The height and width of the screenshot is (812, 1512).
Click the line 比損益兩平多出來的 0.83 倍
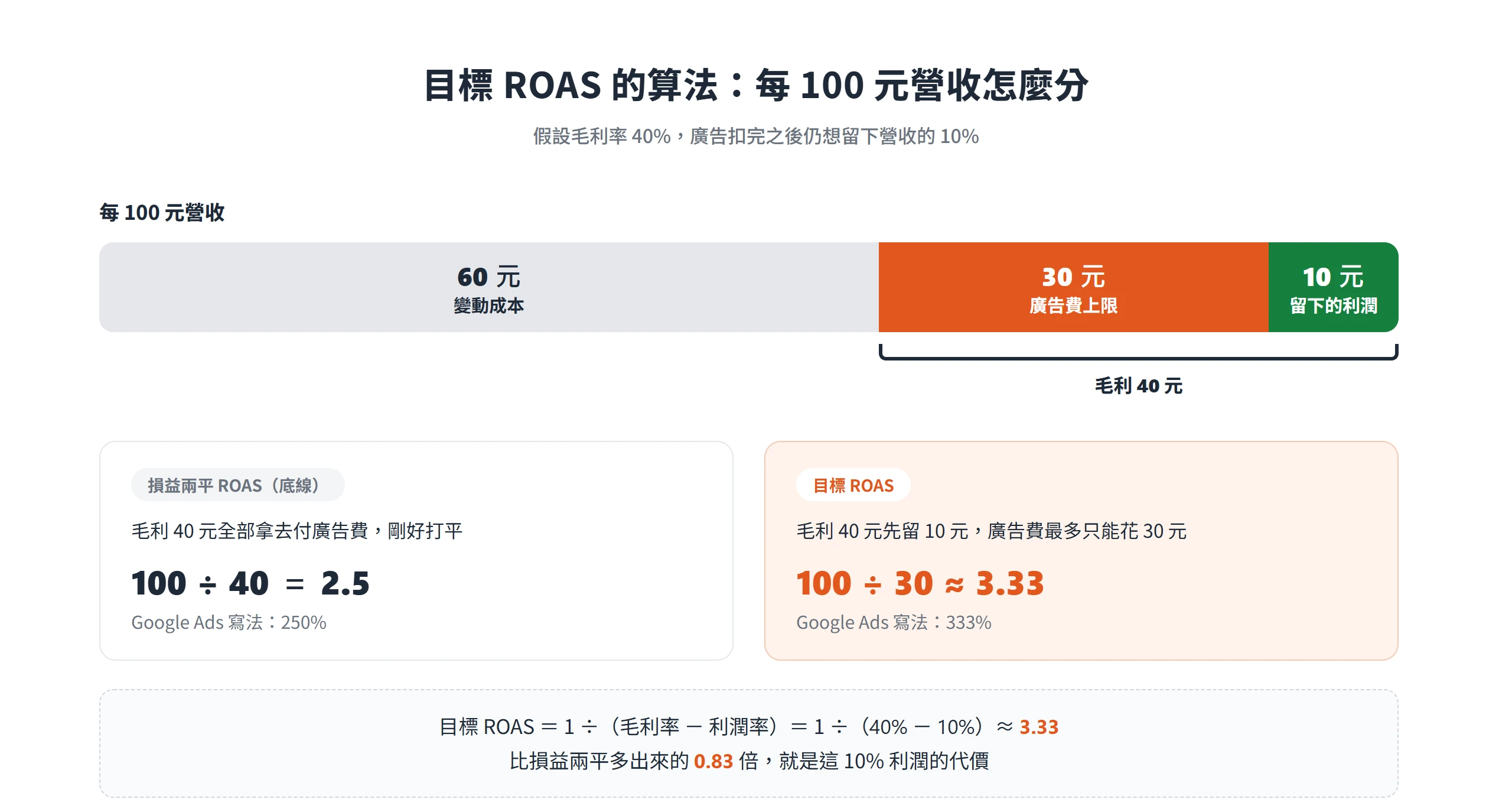tap(749, 761)
